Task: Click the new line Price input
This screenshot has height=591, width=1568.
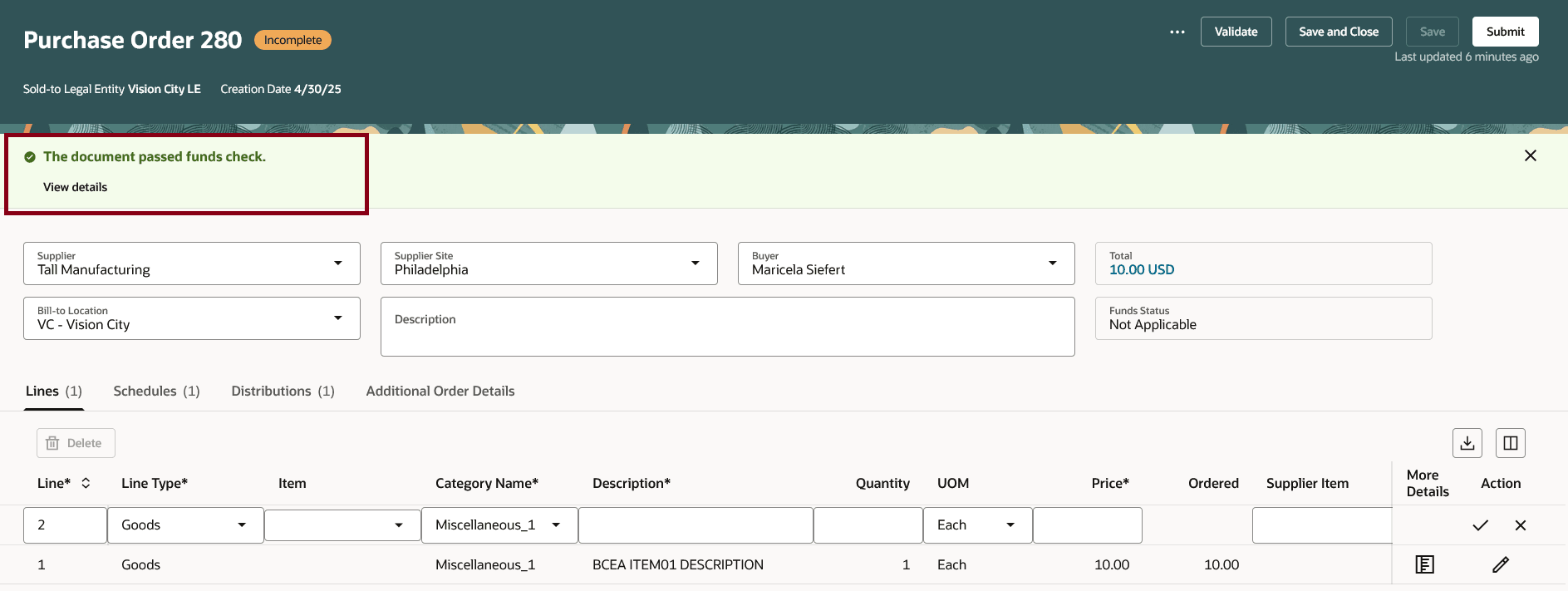Action: pos(1087,525)
